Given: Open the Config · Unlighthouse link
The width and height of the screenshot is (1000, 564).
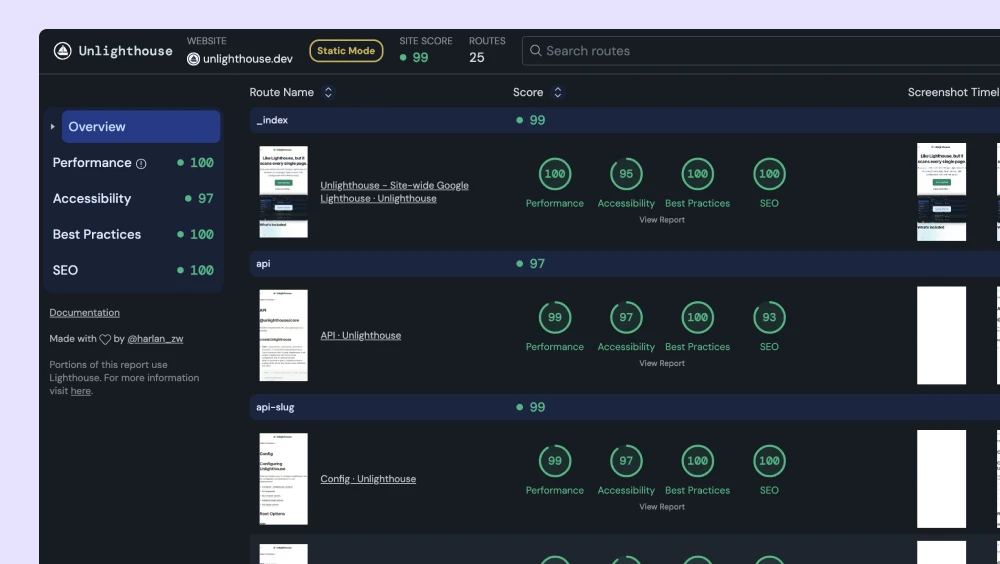Looking at the screenshot, I should coord(368,479).
